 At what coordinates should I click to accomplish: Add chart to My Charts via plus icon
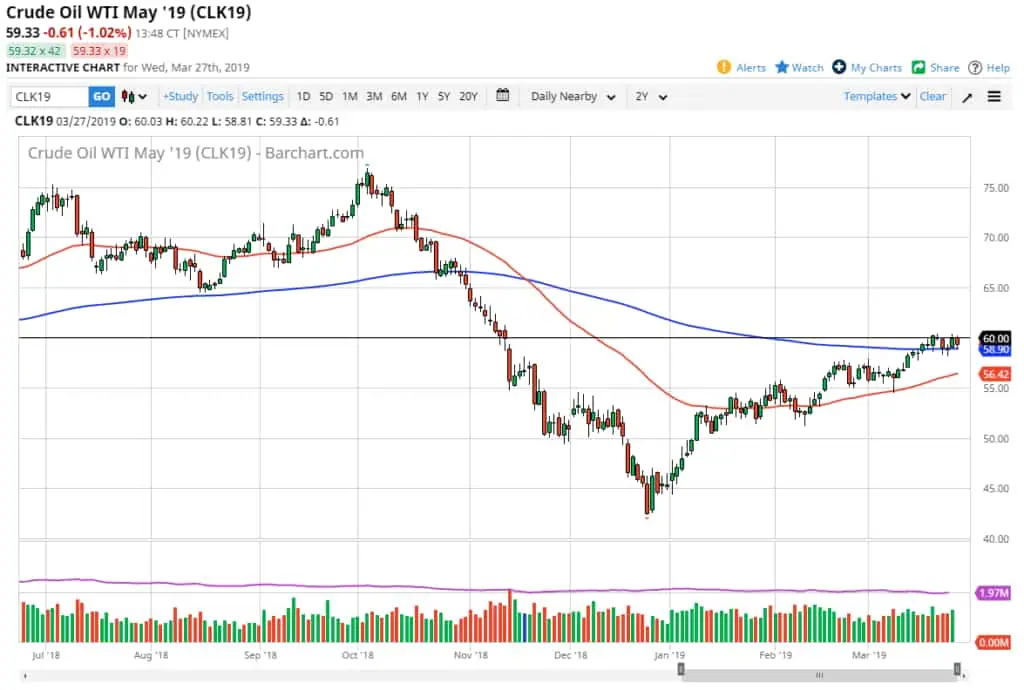point(839,68)
